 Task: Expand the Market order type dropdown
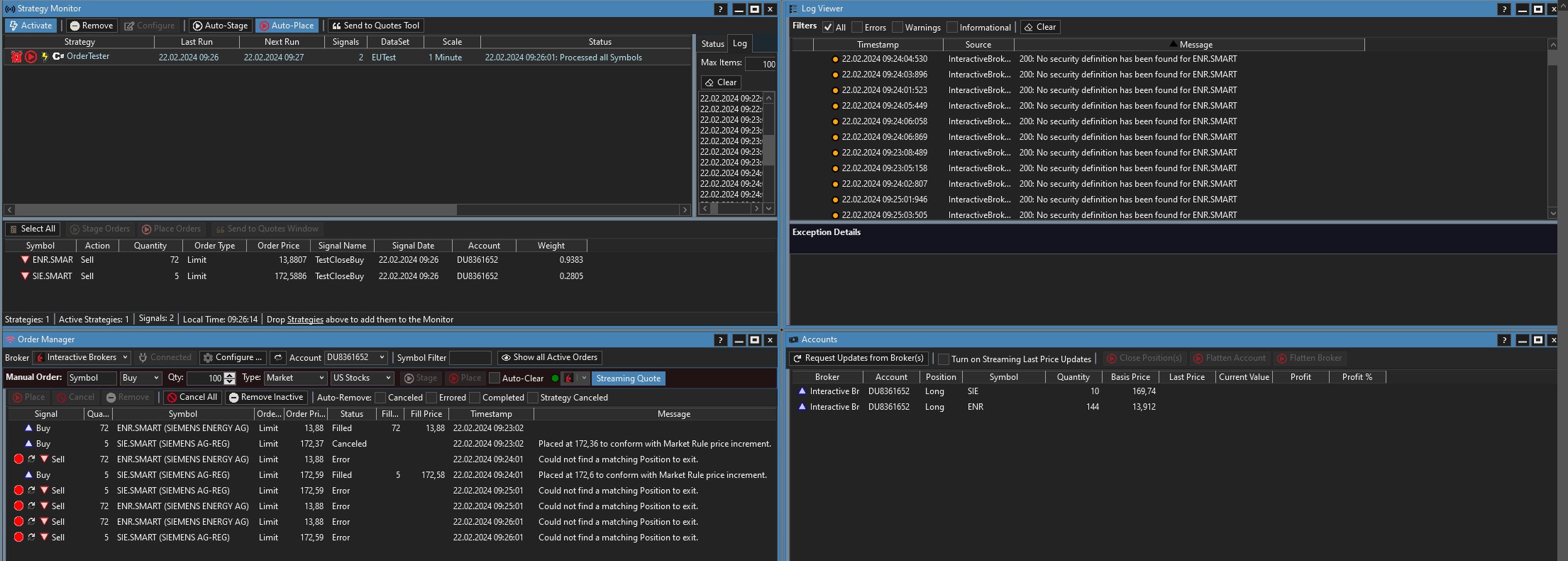click(x=294, y=378)
